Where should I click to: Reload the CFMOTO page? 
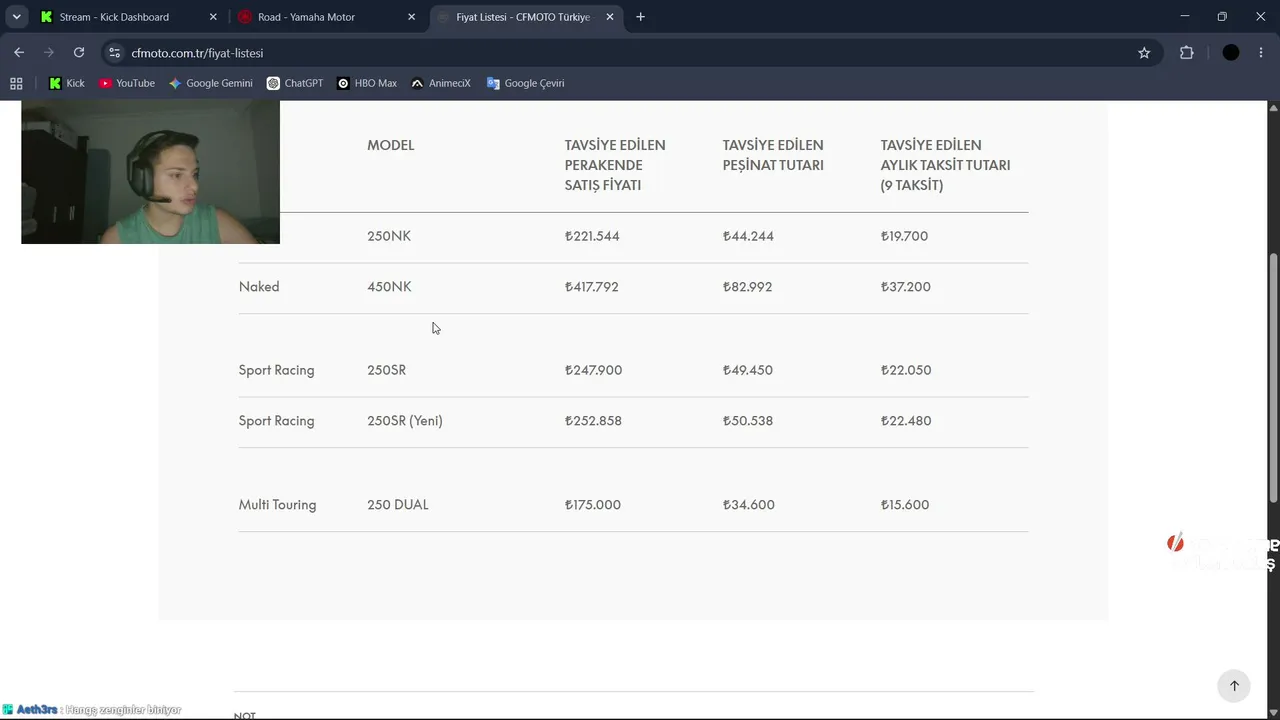79,53
